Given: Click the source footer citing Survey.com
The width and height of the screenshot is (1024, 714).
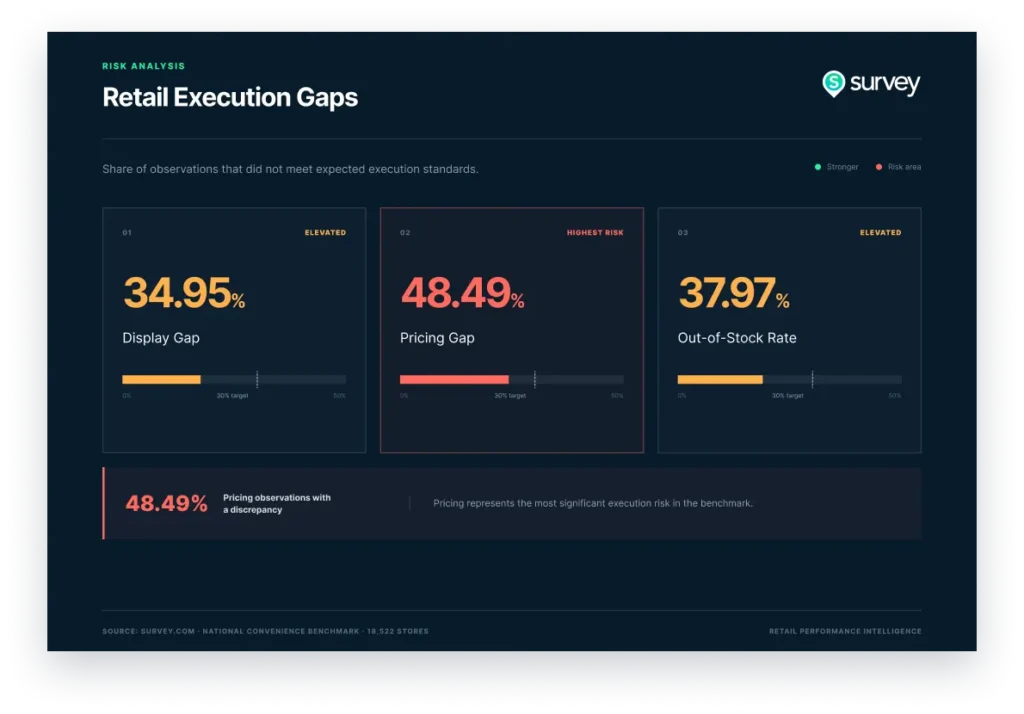Looking at the screenshot, I should pyautogui.click(x=265, y=632).
